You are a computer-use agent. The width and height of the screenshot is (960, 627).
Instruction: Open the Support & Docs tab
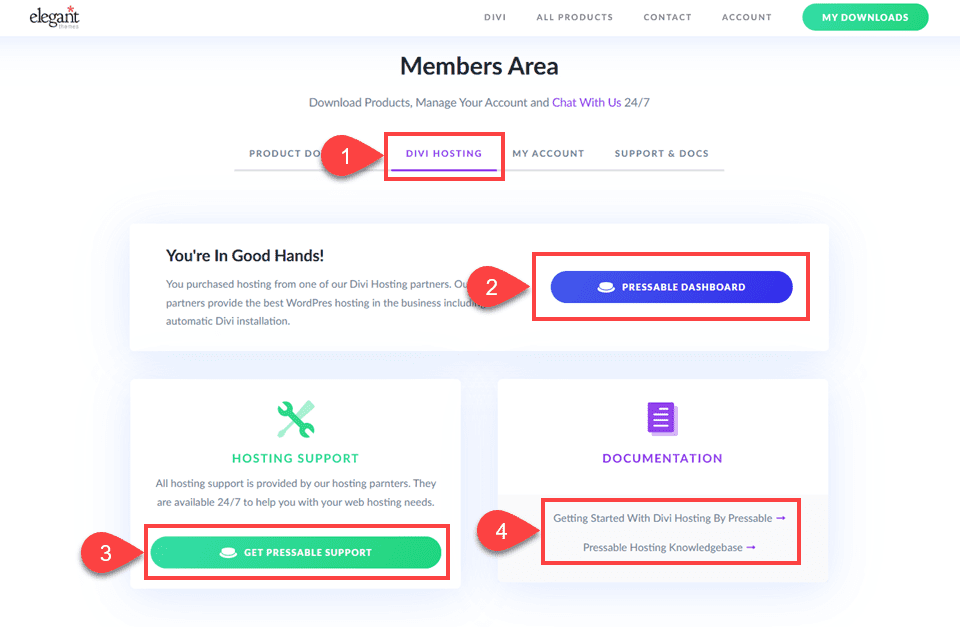pyautogui.click(x=661, y=154)
